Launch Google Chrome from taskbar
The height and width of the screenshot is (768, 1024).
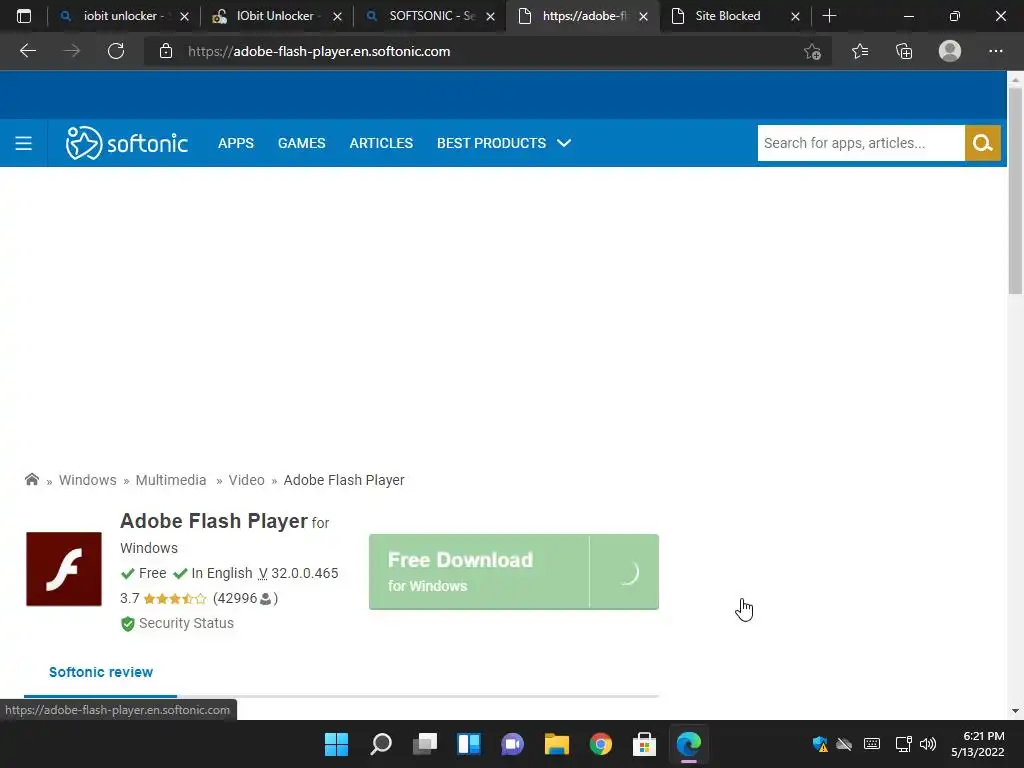click(x=601, y=744)
